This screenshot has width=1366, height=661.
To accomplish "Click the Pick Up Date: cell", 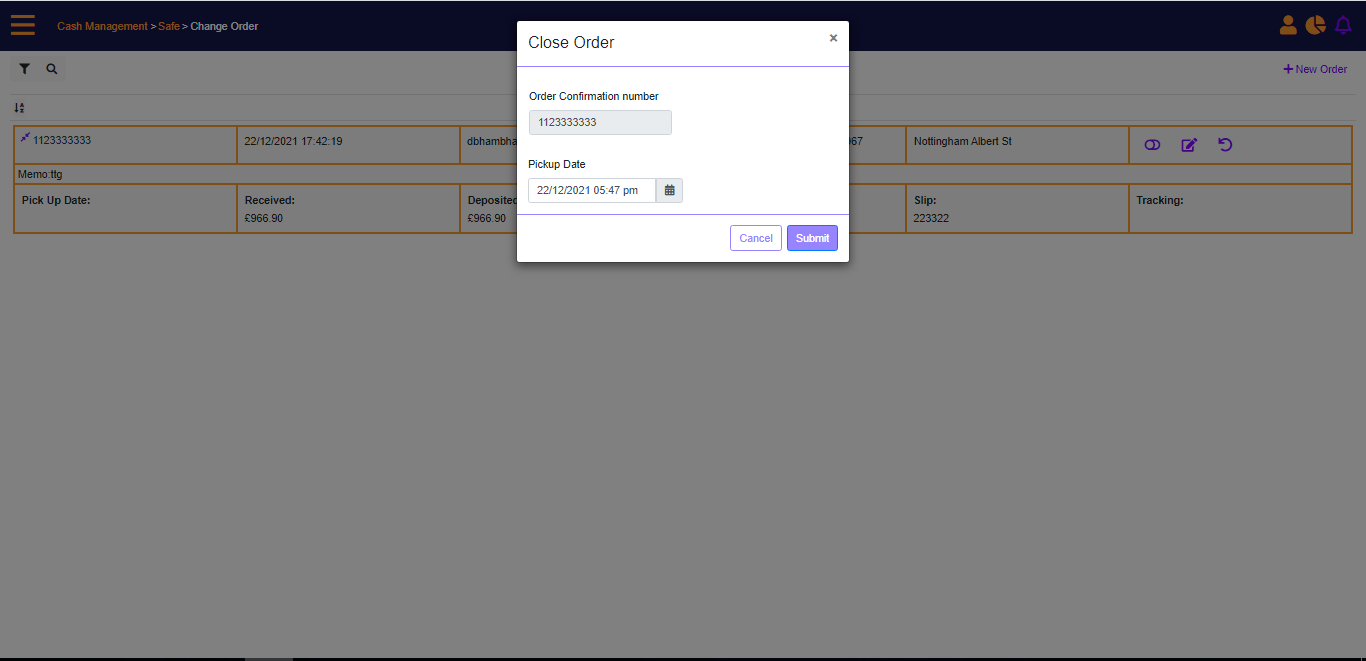I will pyautogui.click(x=125, y=208).
